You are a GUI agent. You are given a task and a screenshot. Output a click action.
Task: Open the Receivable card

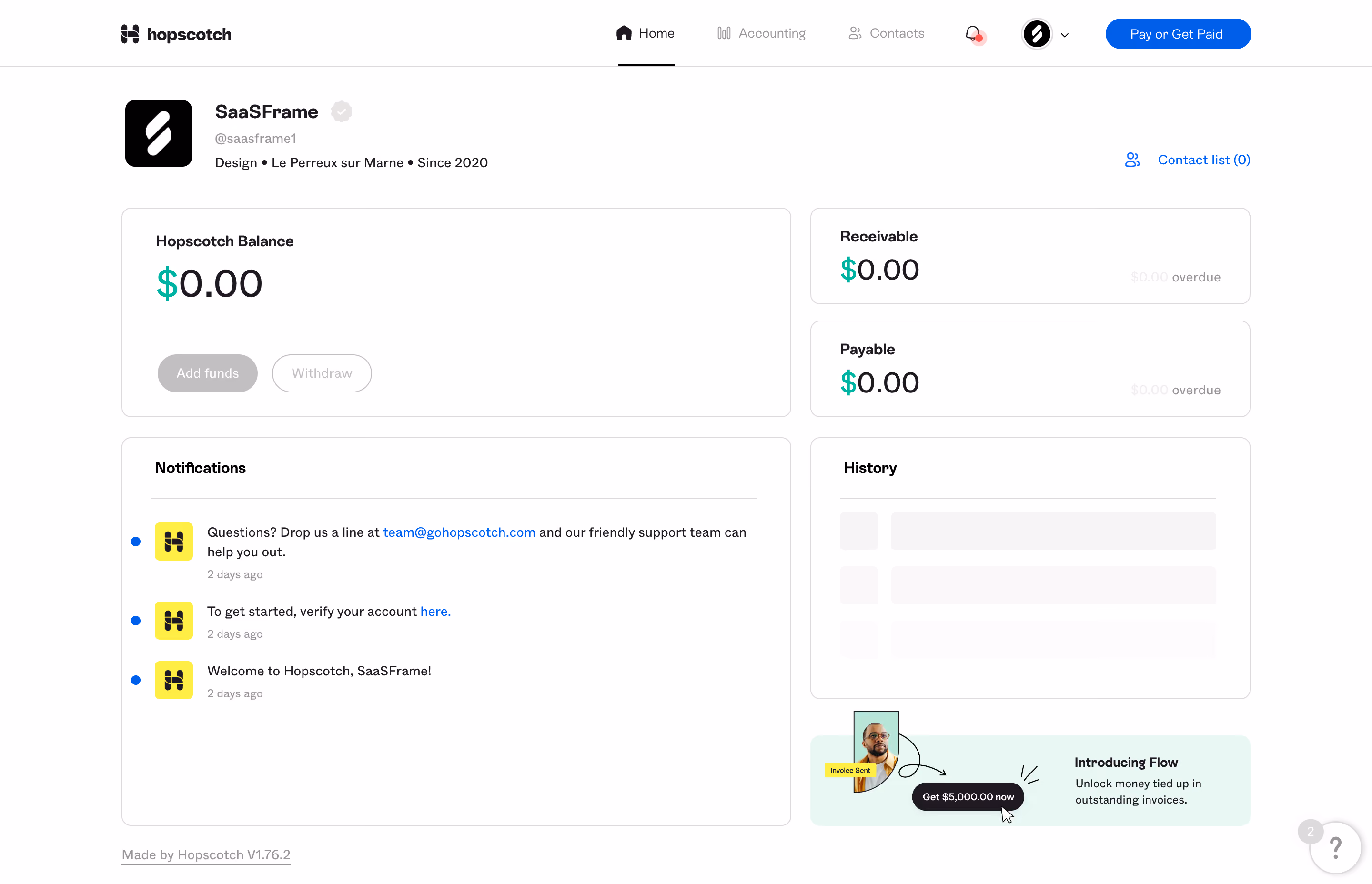1030,256
